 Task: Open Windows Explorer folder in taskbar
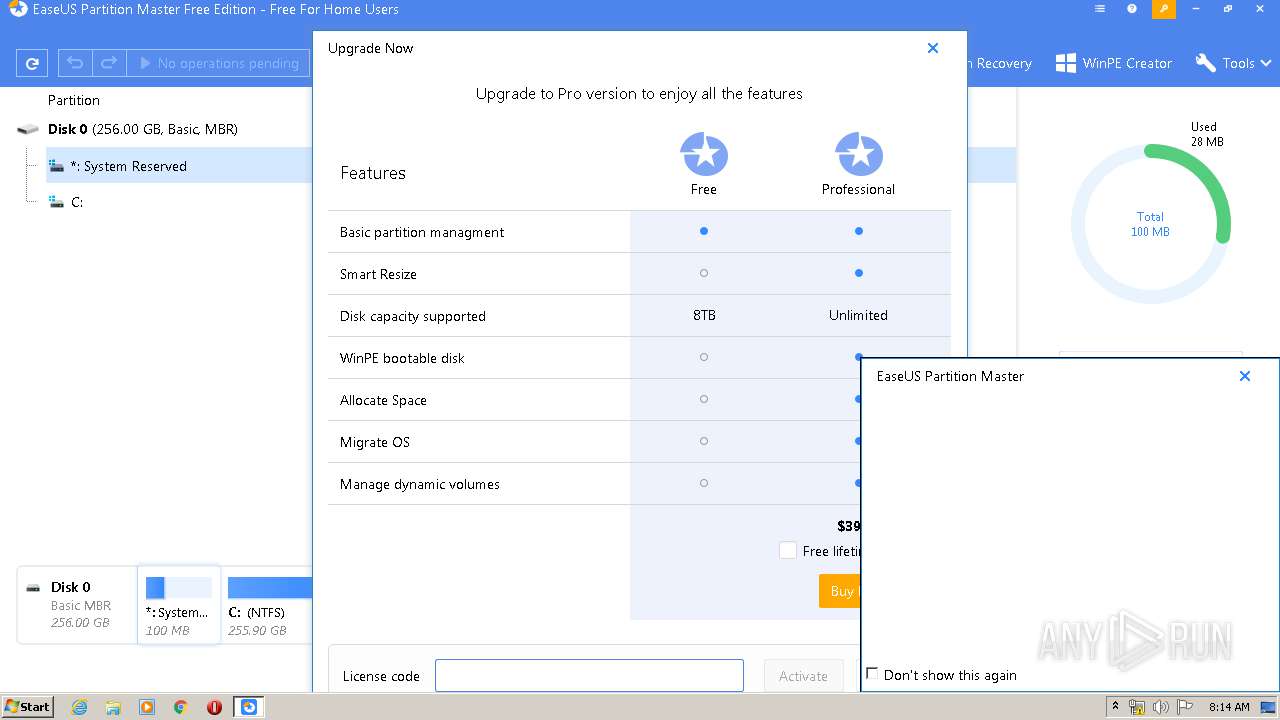pos(113,707)
